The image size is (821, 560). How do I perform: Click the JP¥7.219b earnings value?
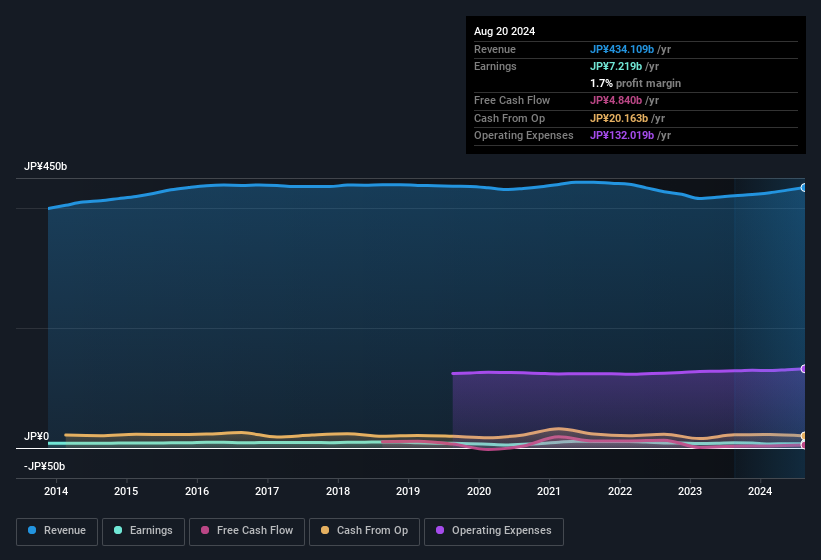click(616, 66)
